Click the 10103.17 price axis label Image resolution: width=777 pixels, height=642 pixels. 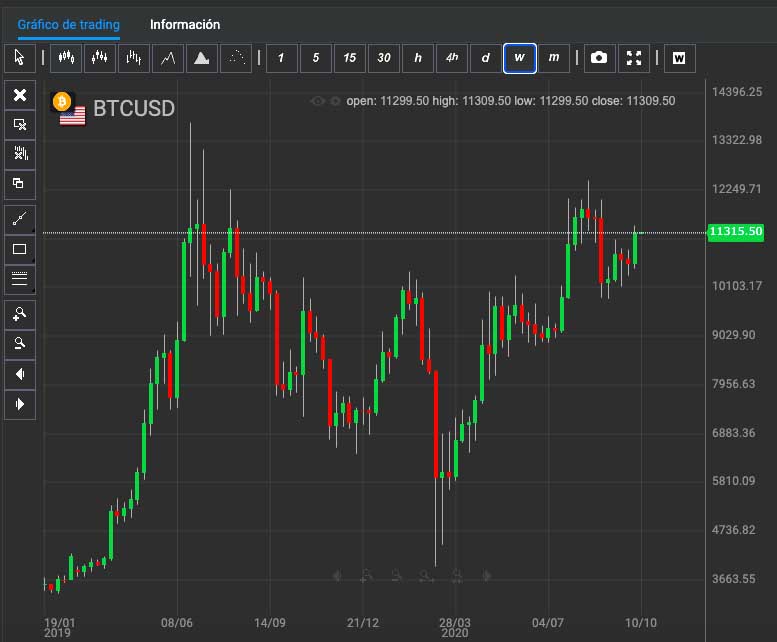tap(737, 286)
